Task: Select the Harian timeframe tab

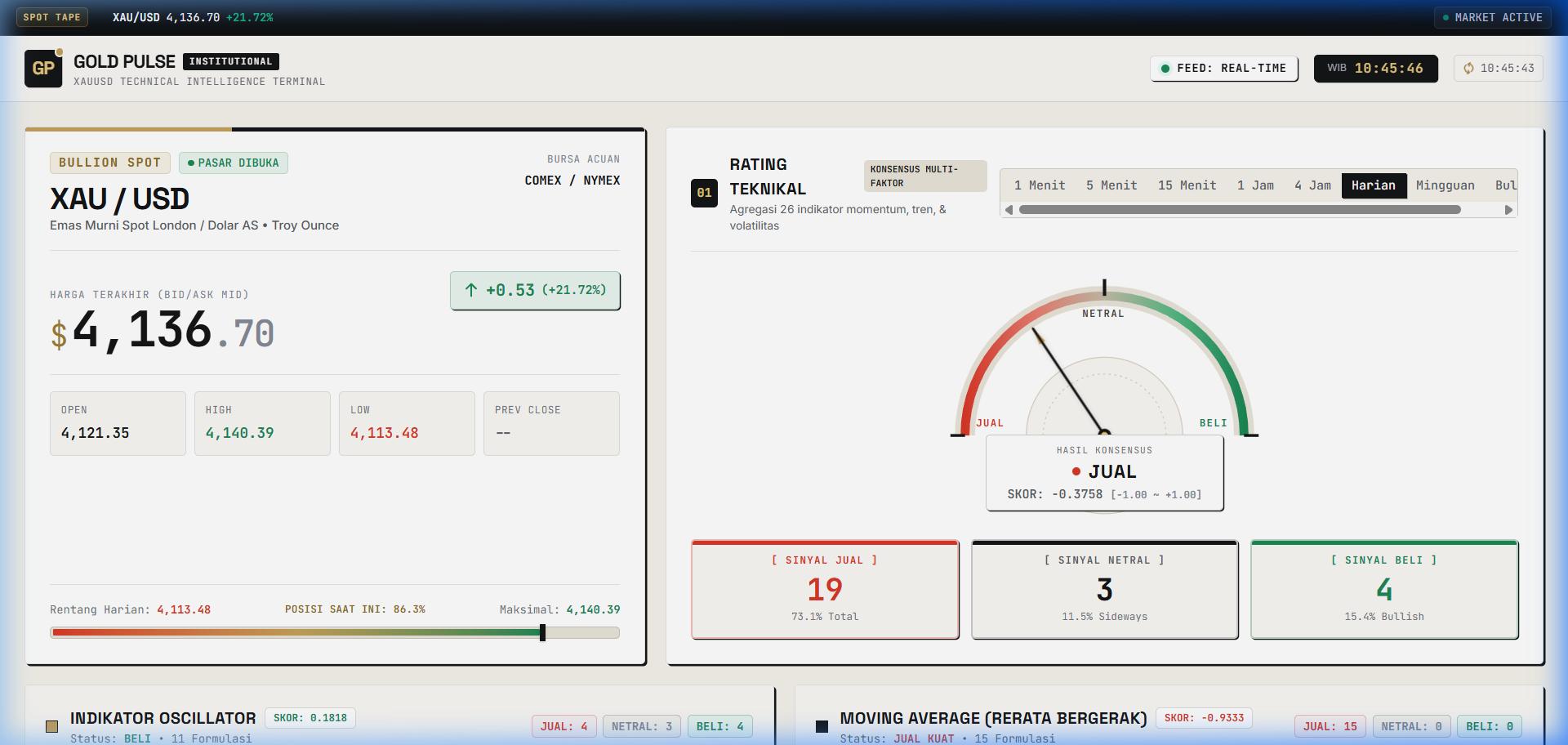Action: (x=1374, y=185)
